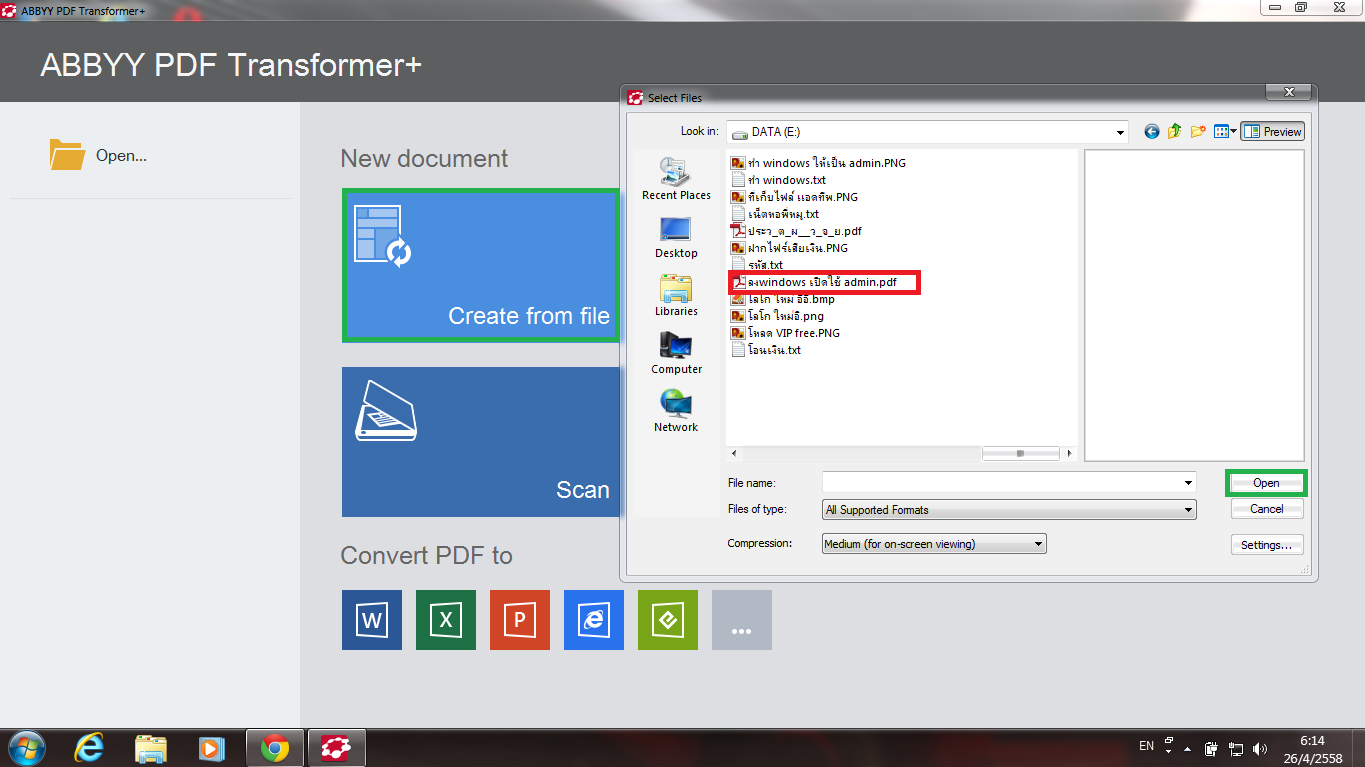
Task: Go up one folder level
Action: 1174,131
